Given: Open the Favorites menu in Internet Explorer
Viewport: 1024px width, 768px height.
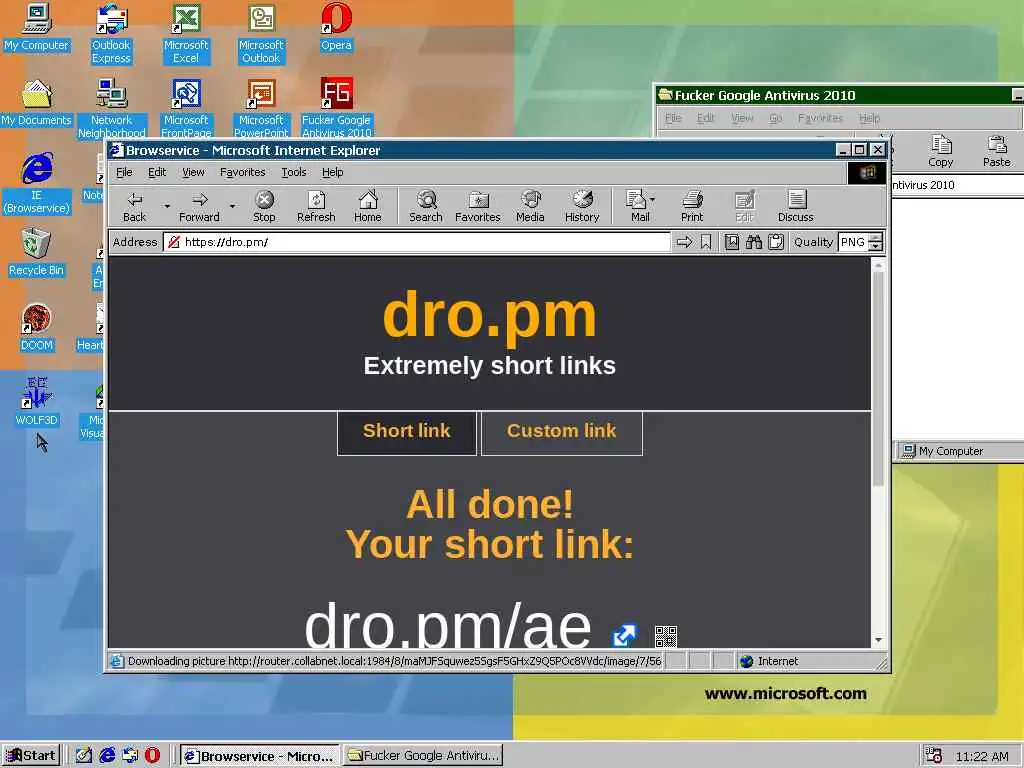Looking at the screenshot, I should point(243,172).
